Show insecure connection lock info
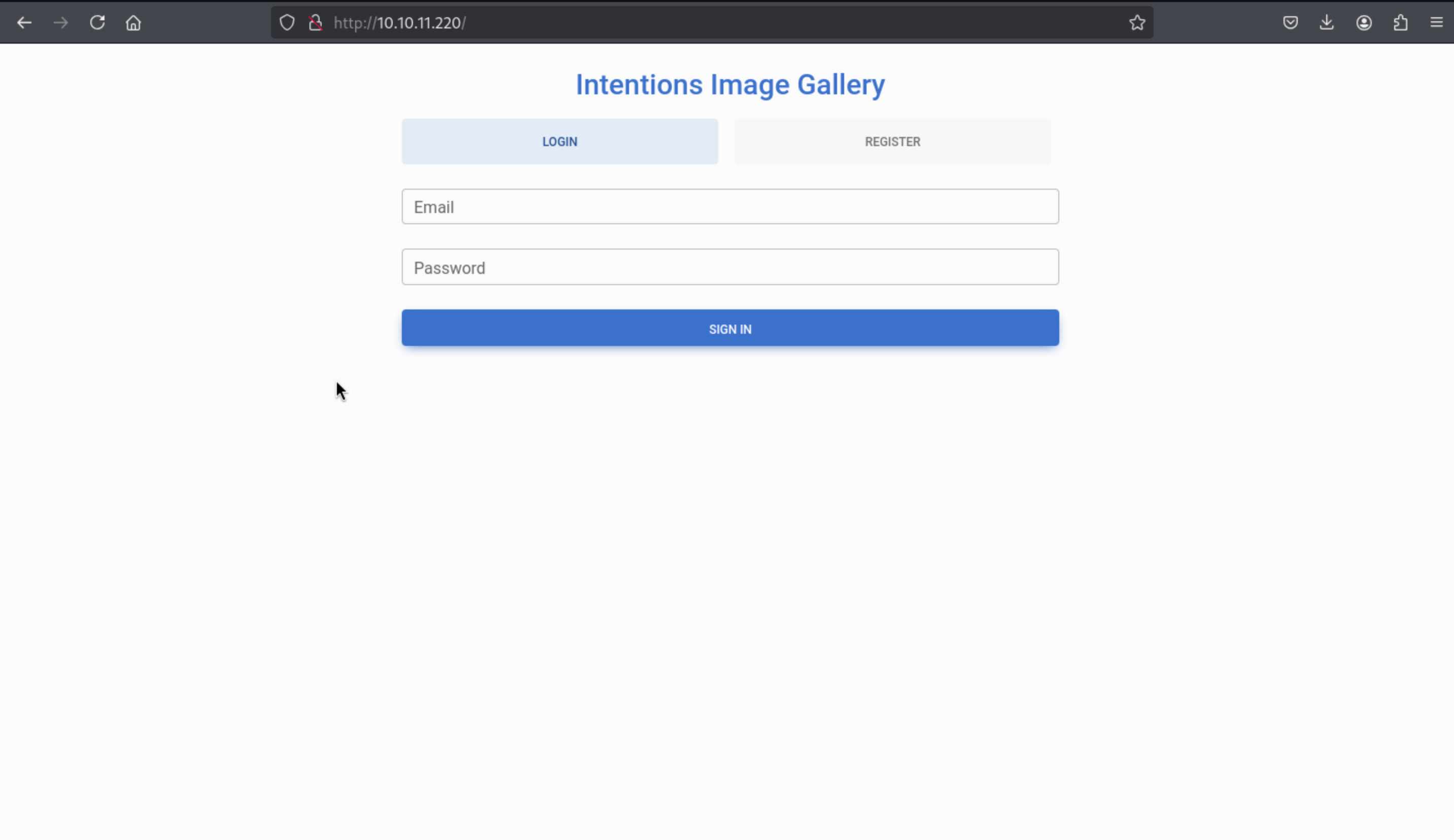 click(x=315, y=22)
